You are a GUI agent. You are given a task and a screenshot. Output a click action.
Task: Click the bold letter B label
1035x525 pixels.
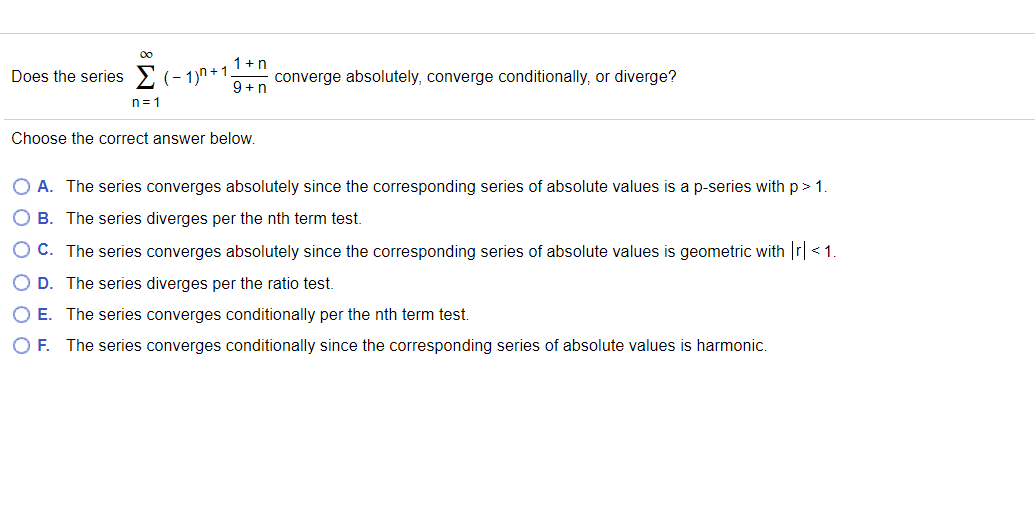coord(45,218)
